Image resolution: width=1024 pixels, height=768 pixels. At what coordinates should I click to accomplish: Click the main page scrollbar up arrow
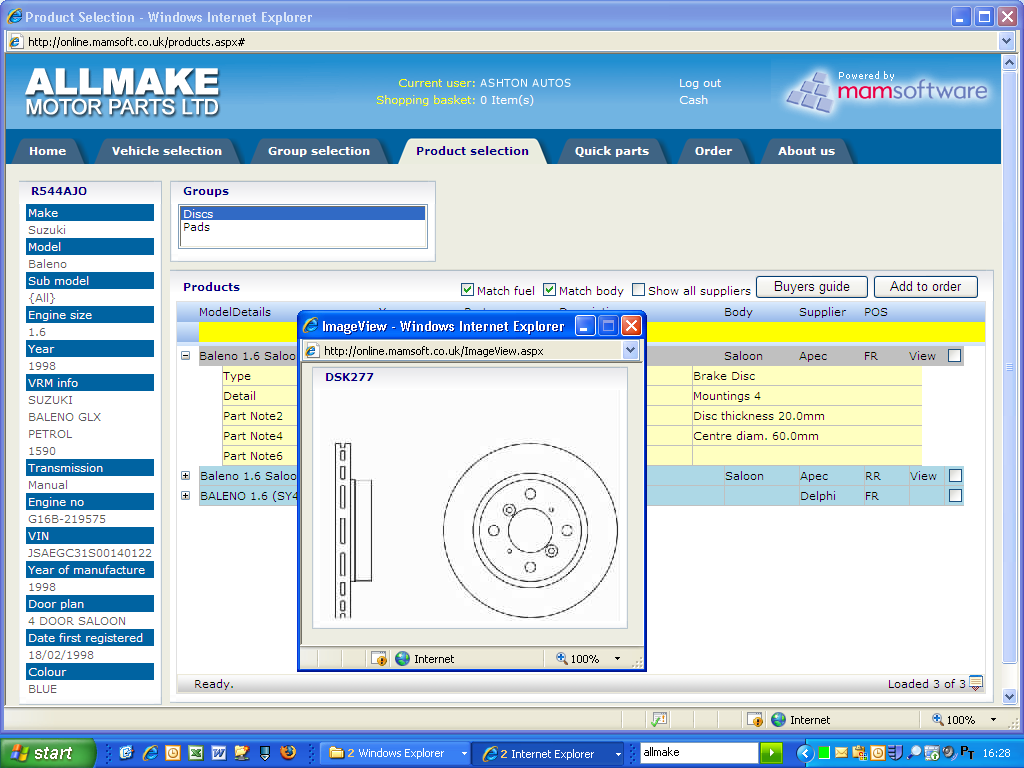tap(1009, 62)
